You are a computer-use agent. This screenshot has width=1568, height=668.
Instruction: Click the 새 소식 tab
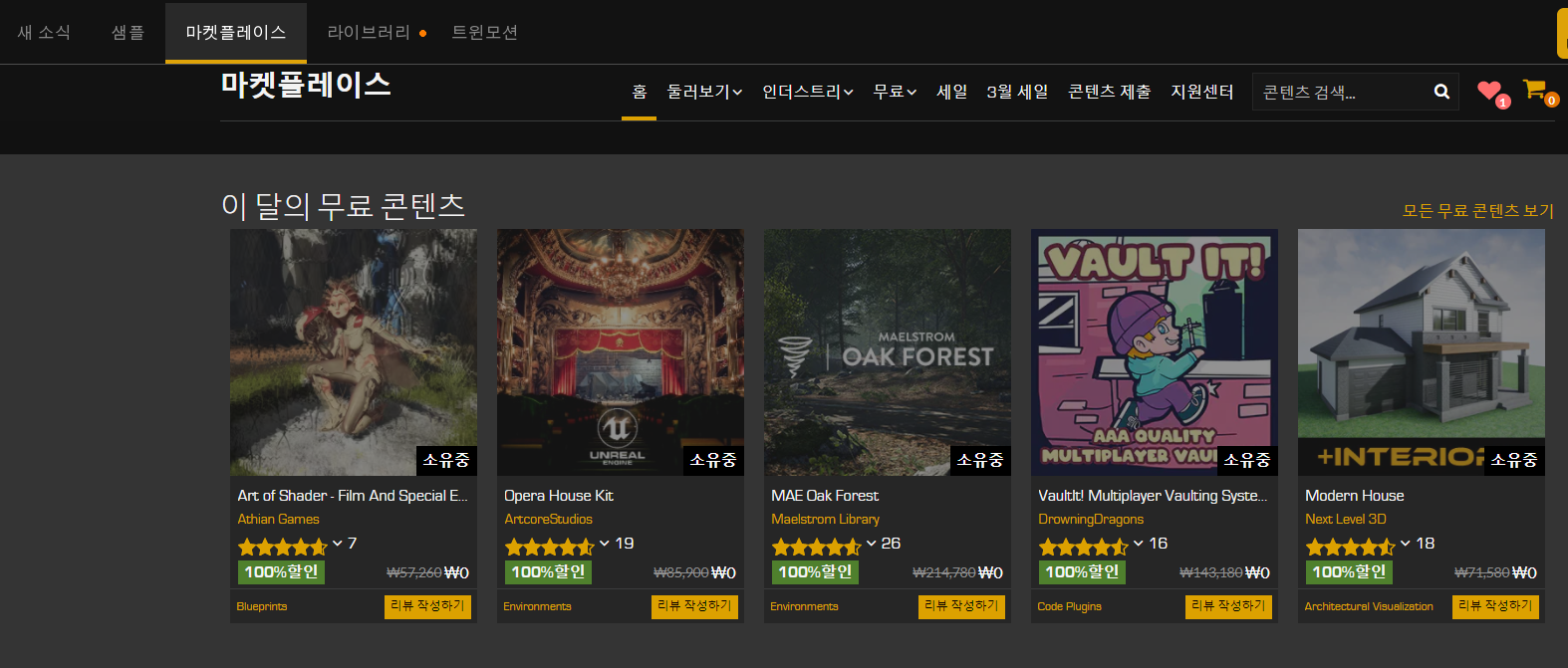click(x=44, y=32)
